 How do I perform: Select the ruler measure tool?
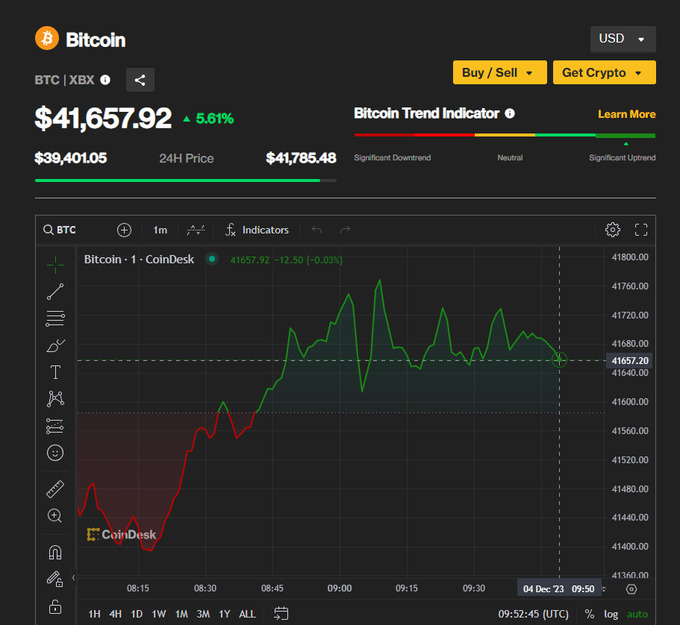[x=55, y=489]
